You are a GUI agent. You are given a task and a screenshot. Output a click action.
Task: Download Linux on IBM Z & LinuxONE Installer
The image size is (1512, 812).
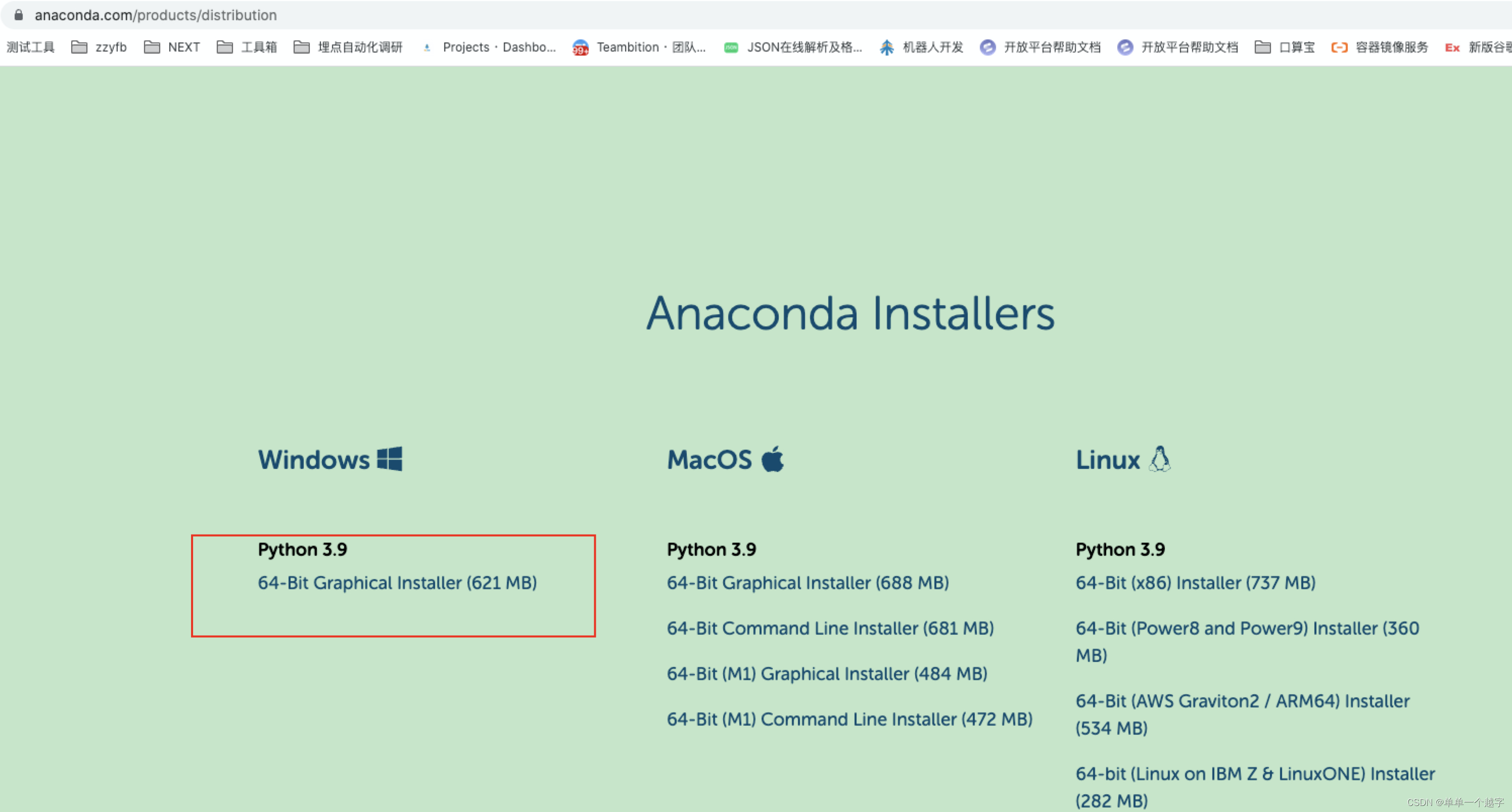(x=1255, y=787)
